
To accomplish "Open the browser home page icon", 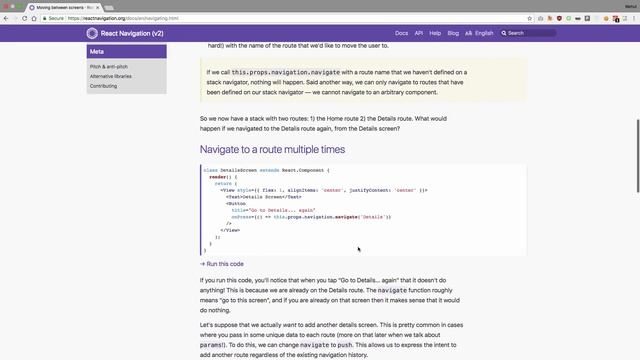I will (x=34, y=18).
